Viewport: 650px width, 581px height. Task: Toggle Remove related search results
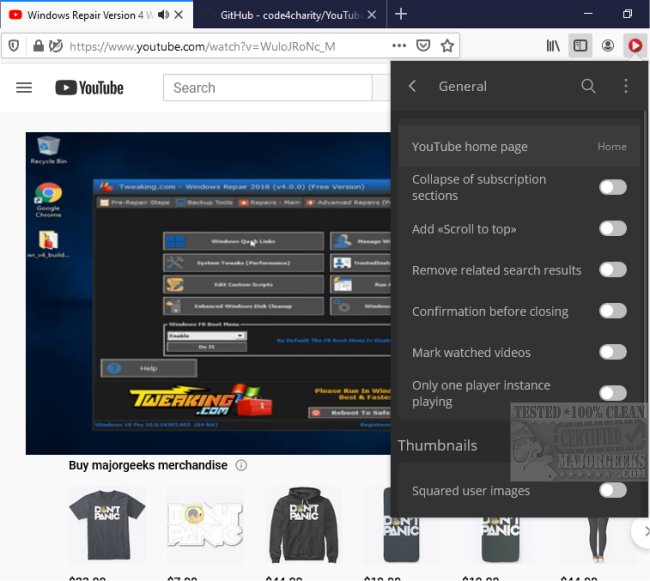[x=612, y=270]
